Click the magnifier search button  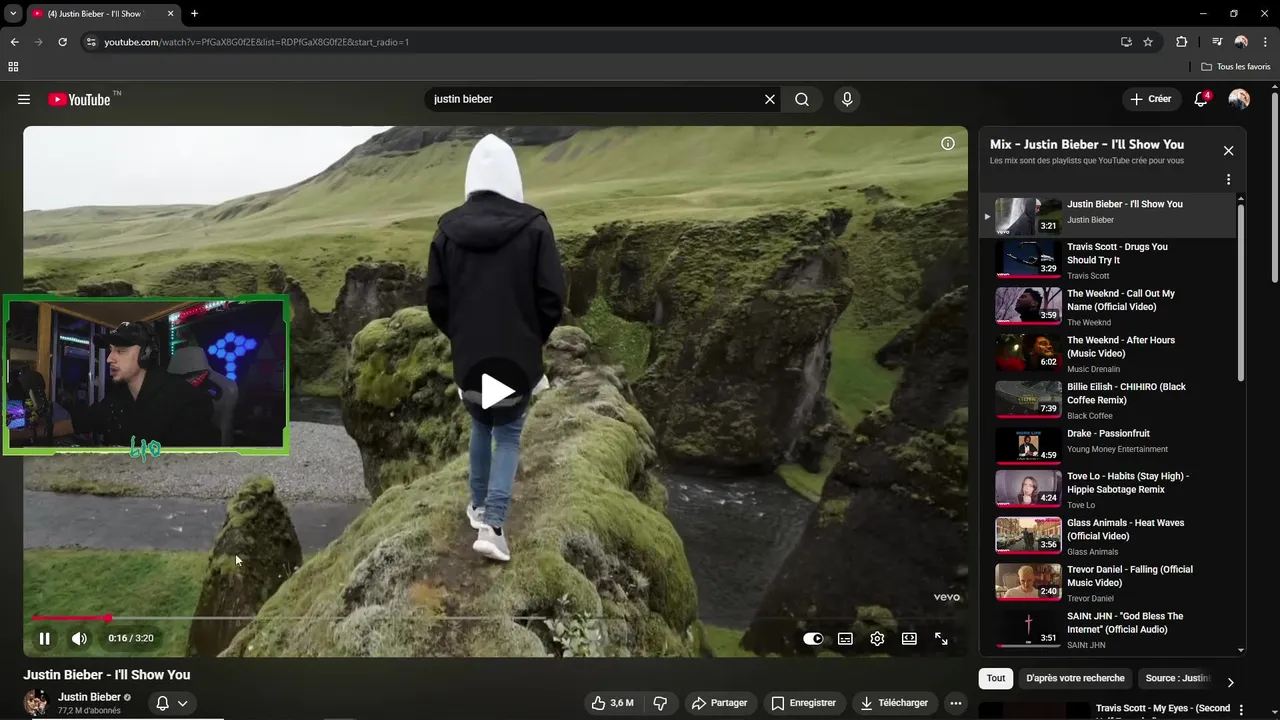(802, 99)
